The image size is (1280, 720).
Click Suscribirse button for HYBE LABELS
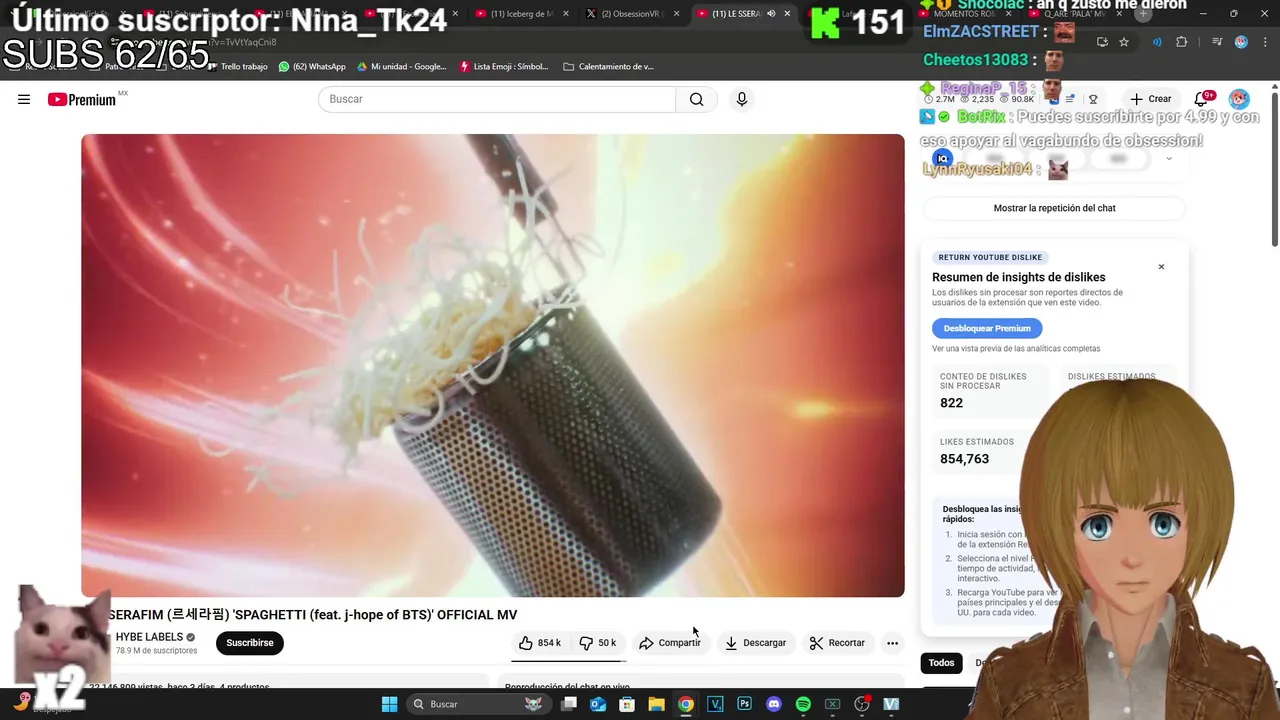coord(250,643)
